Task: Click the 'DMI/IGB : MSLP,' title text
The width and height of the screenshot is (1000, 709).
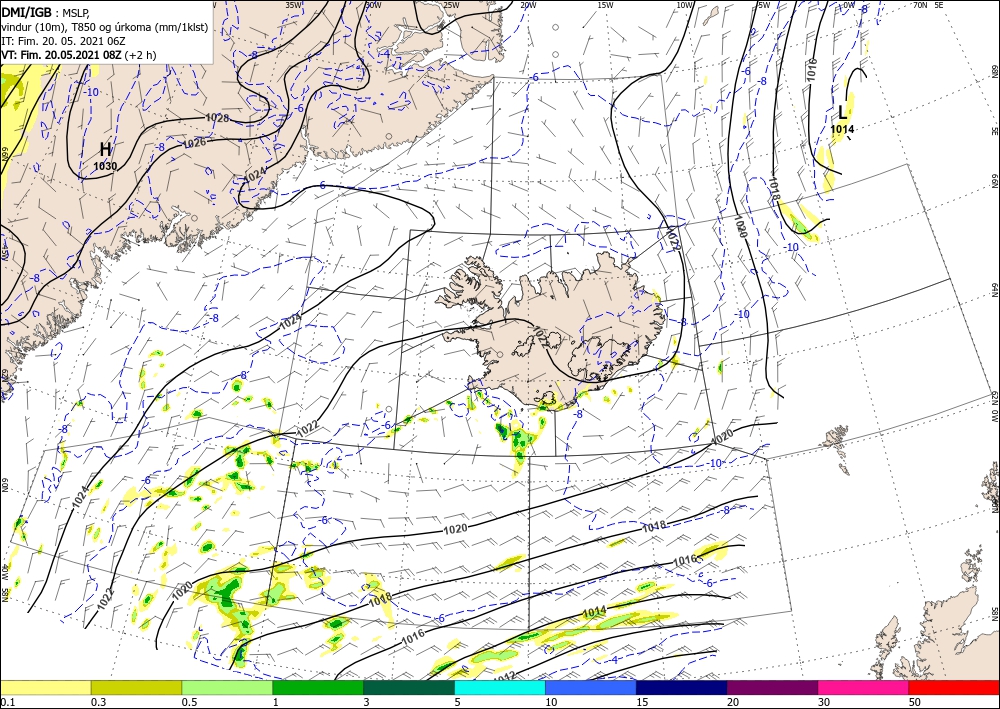Action: 46,11
